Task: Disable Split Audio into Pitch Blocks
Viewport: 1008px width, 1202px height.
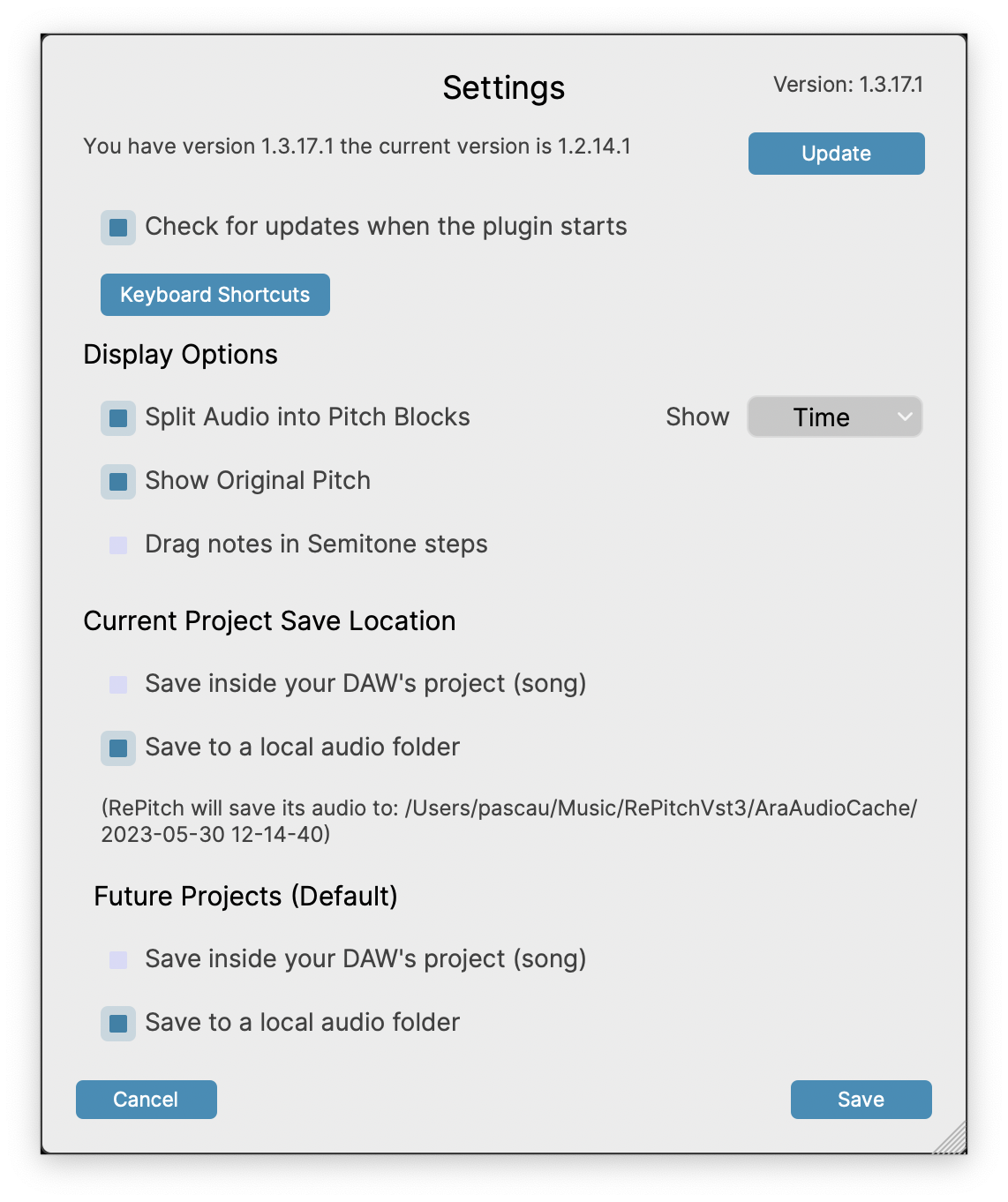Action: coord(118,417)
